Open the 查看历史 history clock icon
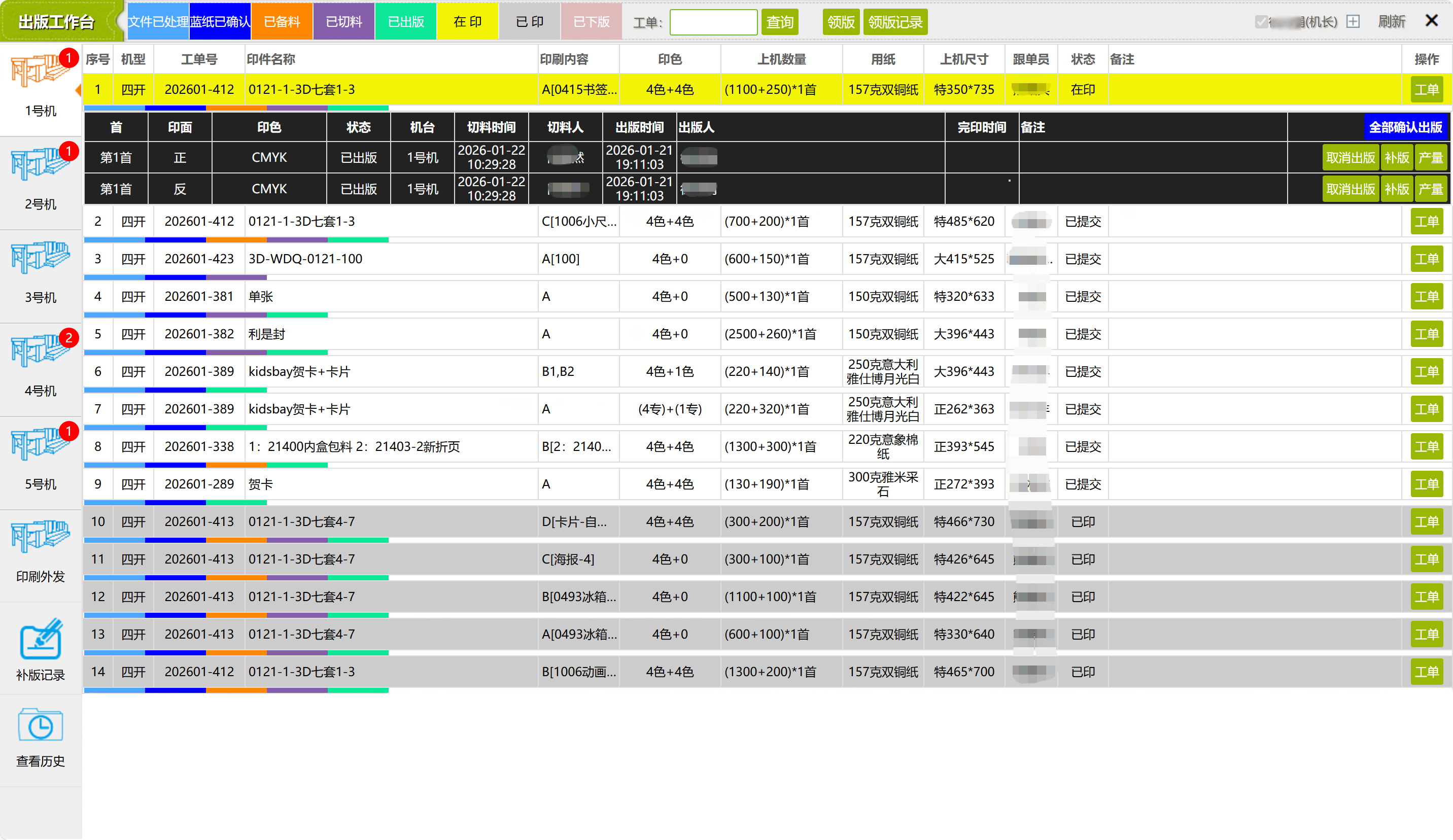Viewport: 1453px width, 840px height. 40,726
